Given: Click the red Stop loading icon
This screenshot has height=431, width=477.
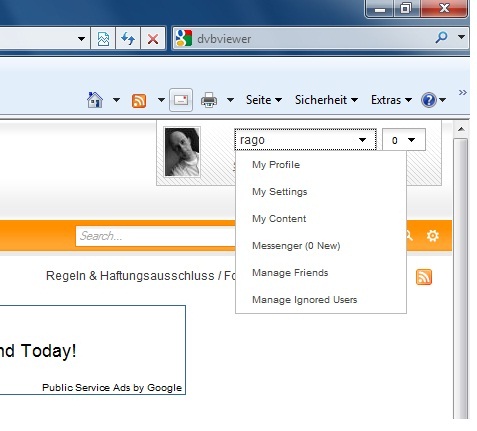Looking at the screenshot, I should [153, 39].
